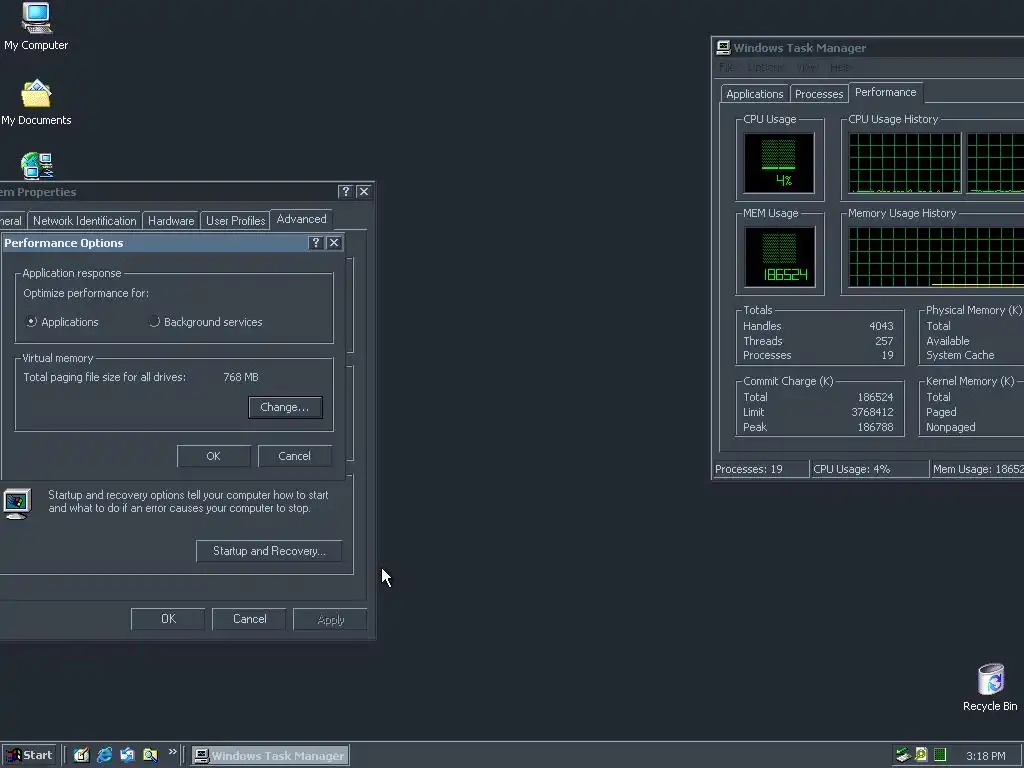Click the startup and recovery monitor icon
This screenshot has height=768, width=1024.
coord(17,503)
